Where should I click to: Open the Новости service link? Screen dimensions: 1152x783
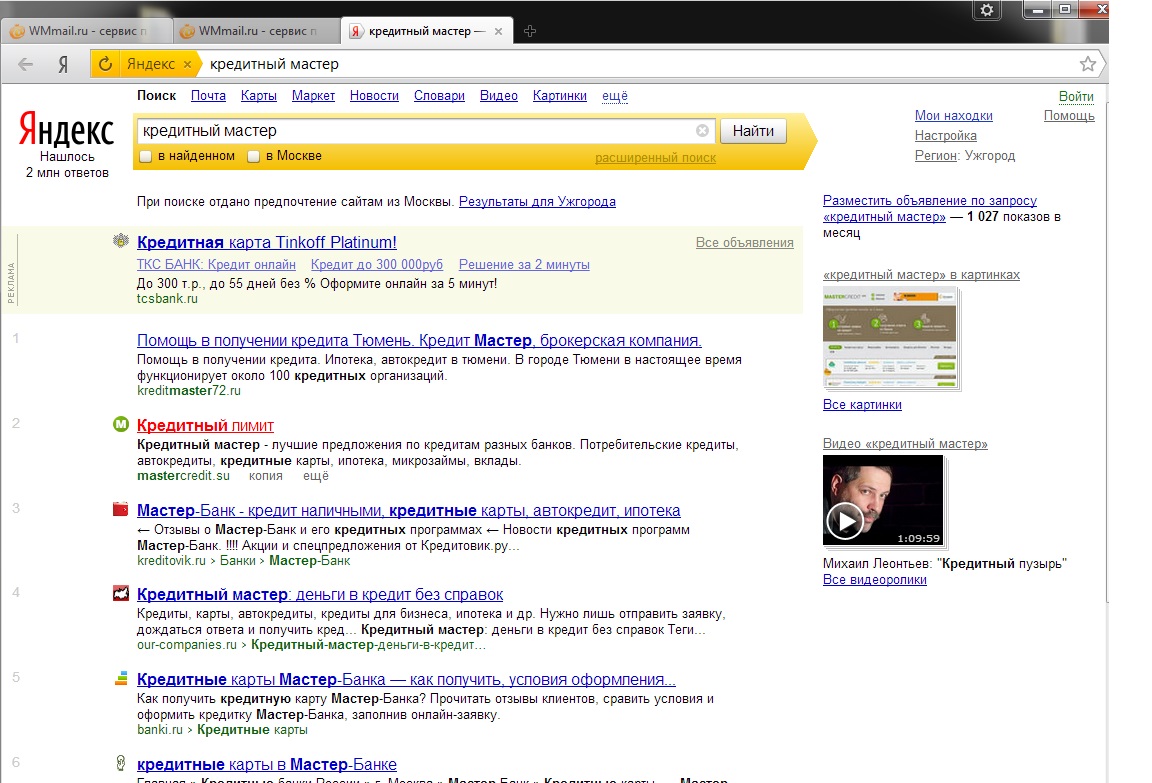(x=374, y=95)
